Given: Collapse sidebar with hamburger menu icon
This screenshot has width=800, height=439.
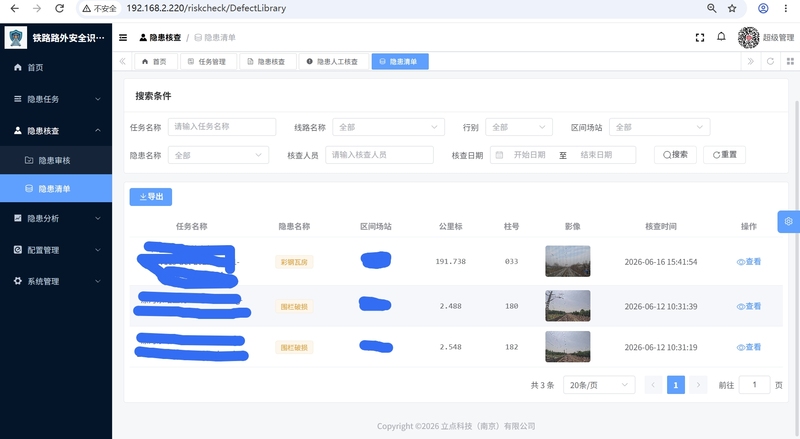Looking at the screenshot, I should (123, 37).
